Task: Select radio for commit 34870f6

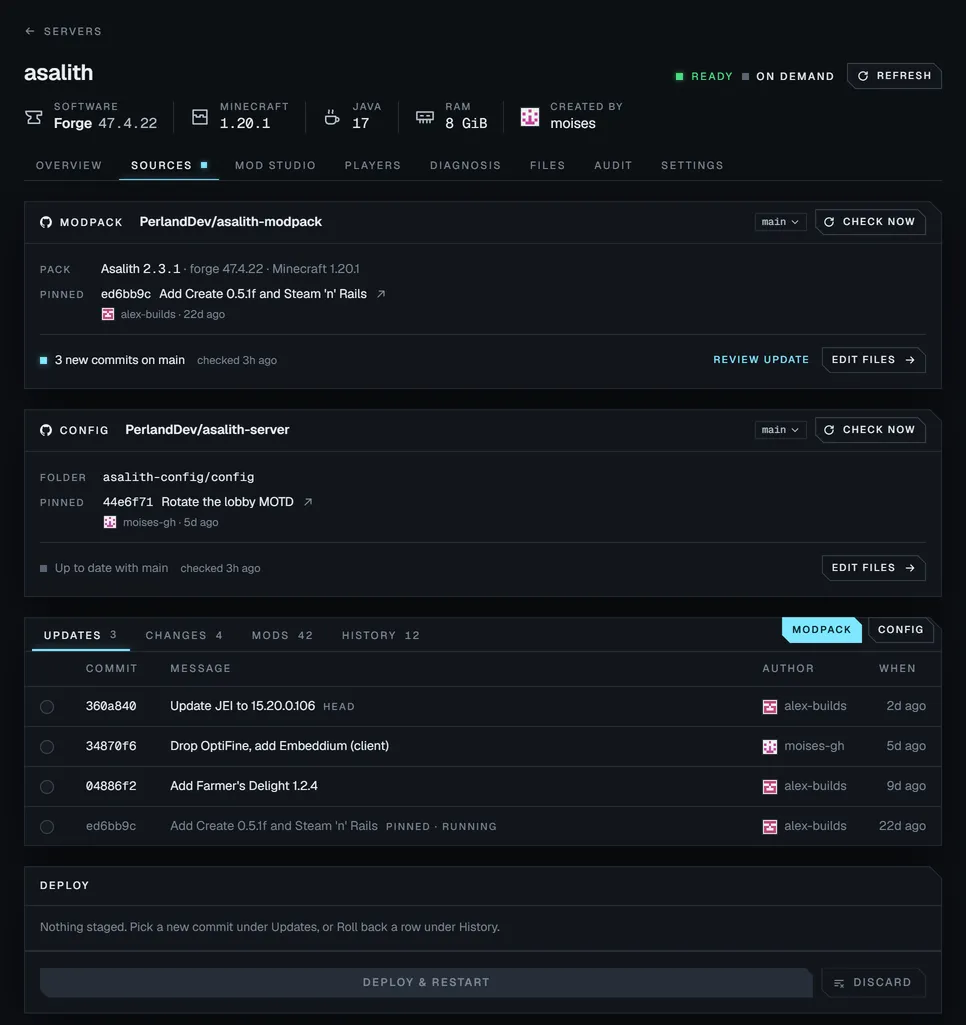Action: pos(47,747)
